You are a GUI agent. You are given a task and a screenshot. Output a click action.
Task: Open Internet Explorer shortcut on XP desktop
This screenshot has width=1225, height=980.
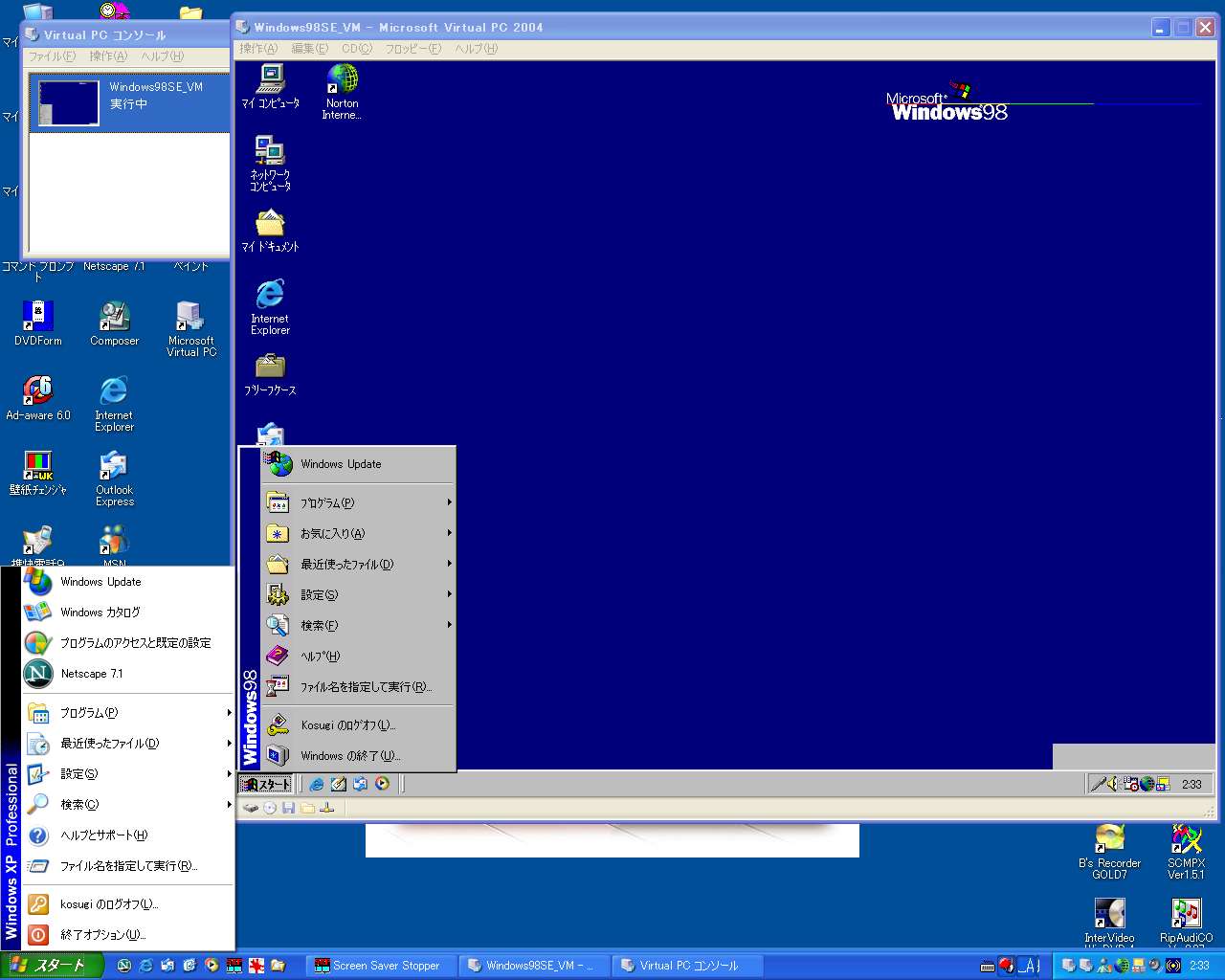(x=114, y=404)
